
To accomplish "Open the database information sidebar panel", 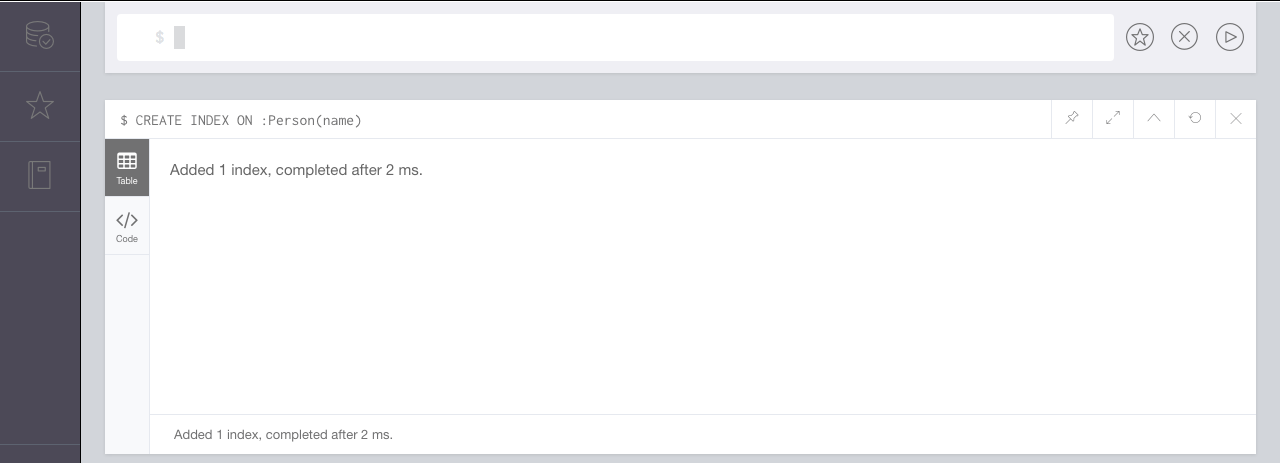I will tap(40, 36).
